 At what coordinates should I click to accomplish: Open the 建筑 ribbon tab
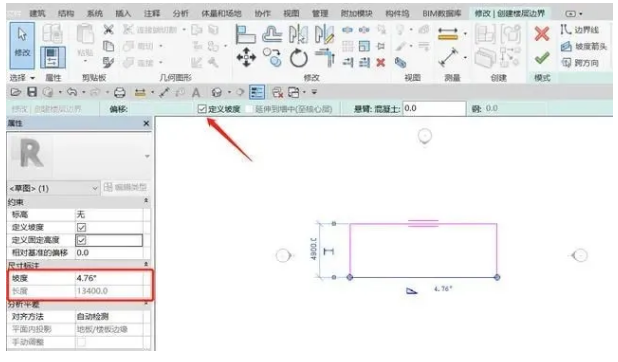pos(37,14)
